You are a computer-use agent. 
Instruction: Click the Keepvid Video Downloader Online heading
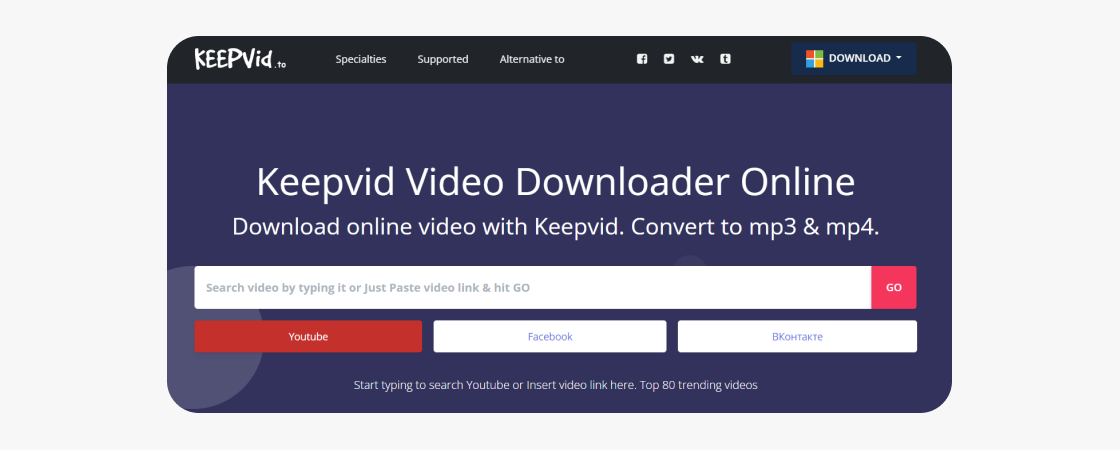(556, 183)
